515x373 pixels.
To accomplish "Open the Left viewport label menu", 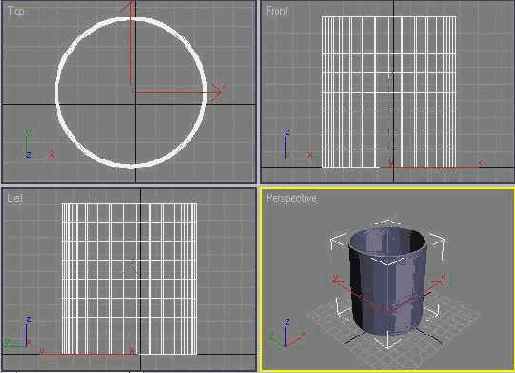I will click(x=15, y=198).
